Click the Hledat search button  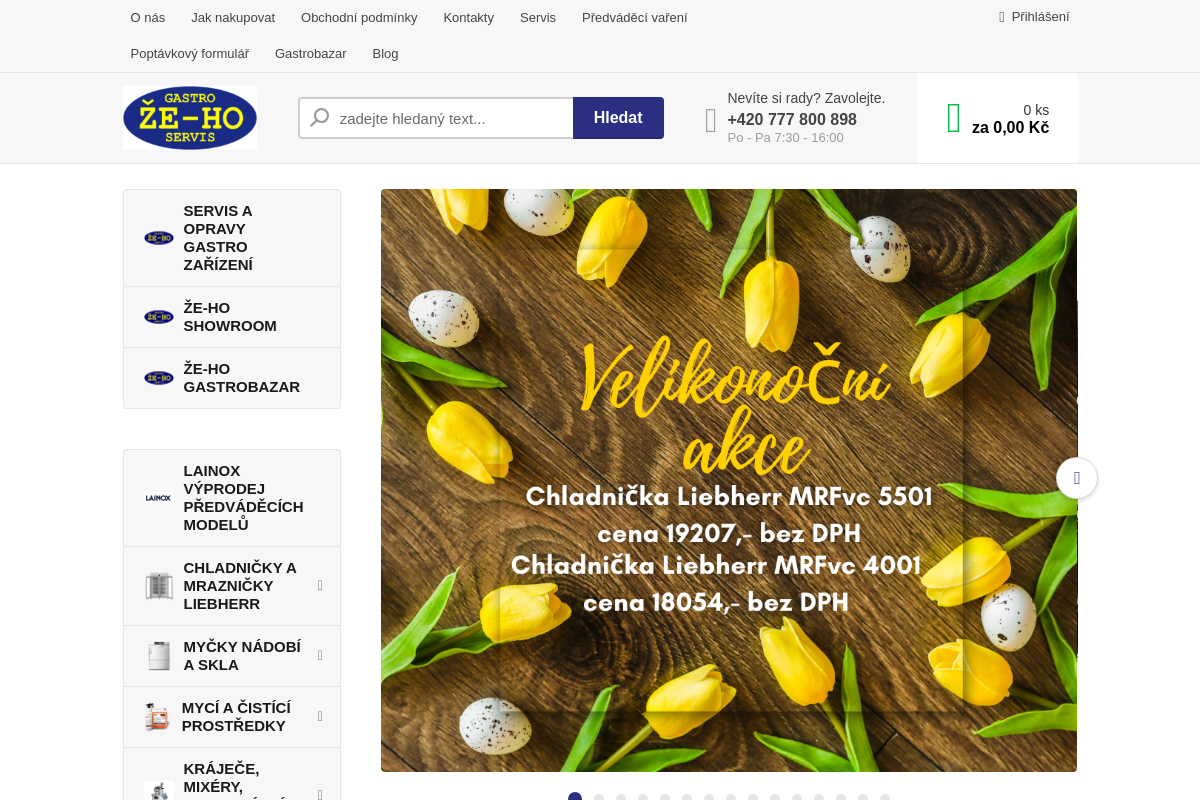point(618,118)
